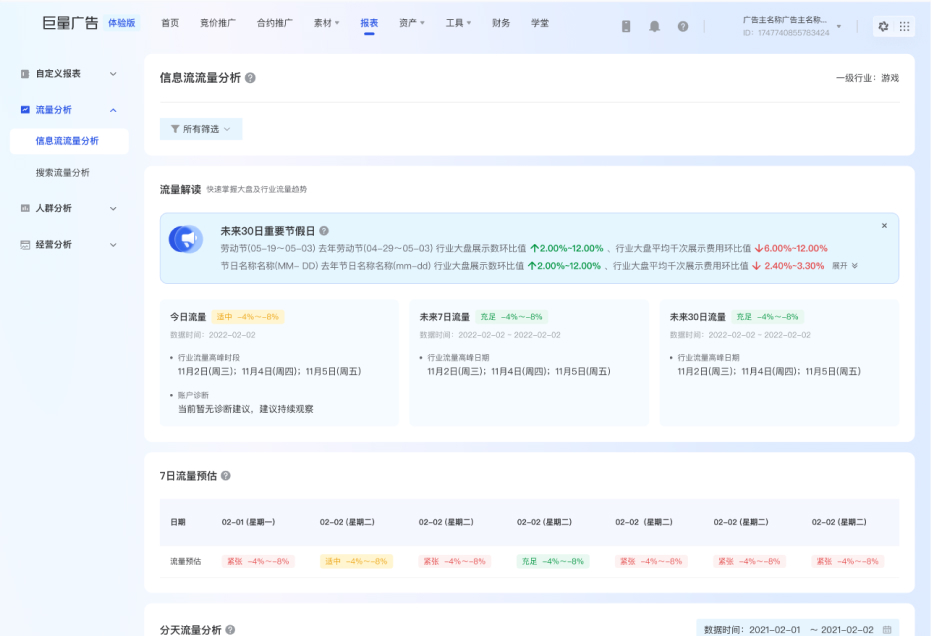Open the 资产 dropdown menu
This screenshot has height=636, width=932.
pos(412,23)
